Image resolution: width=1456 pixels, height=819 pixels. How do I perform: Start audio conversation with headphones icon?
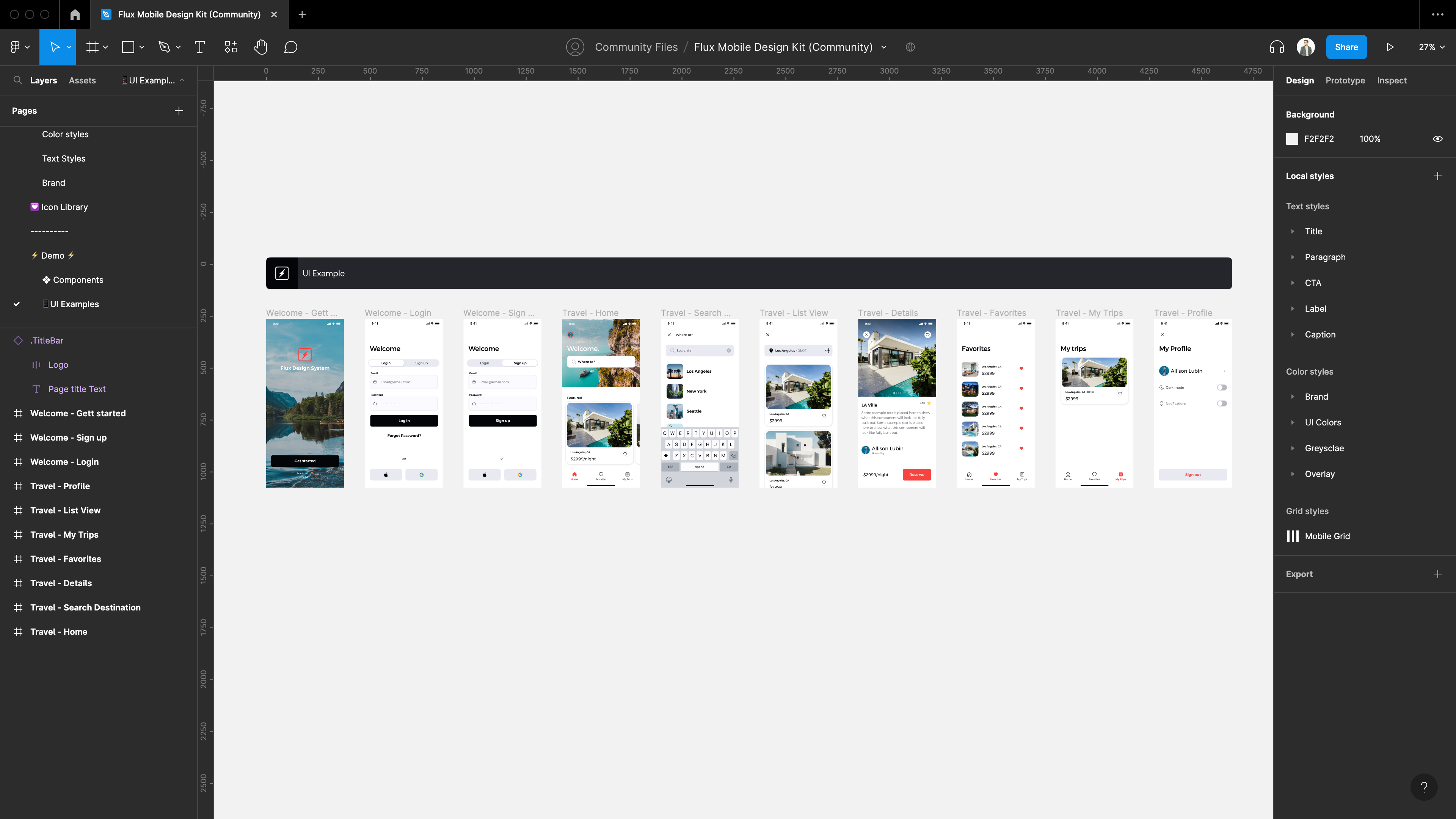coord(1277,47)
